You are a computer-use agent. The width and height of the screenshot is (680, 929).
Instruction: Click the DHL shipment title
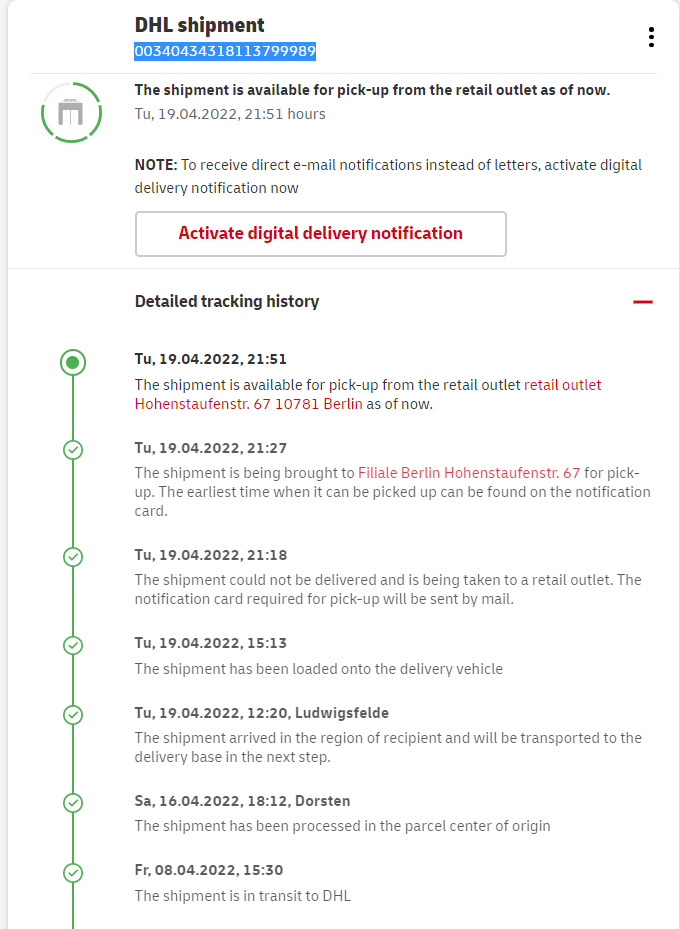tap(200, 25)
